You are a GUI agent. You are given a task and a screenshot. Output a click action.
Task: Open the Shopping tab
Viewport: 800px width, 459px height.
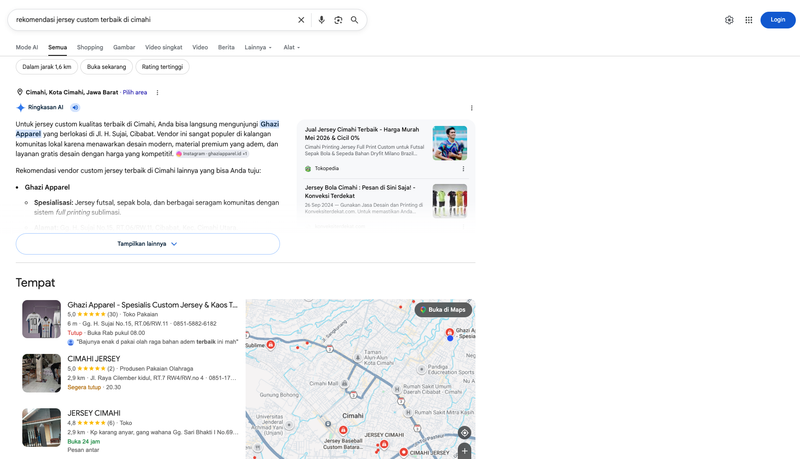[x=90, y=47]
